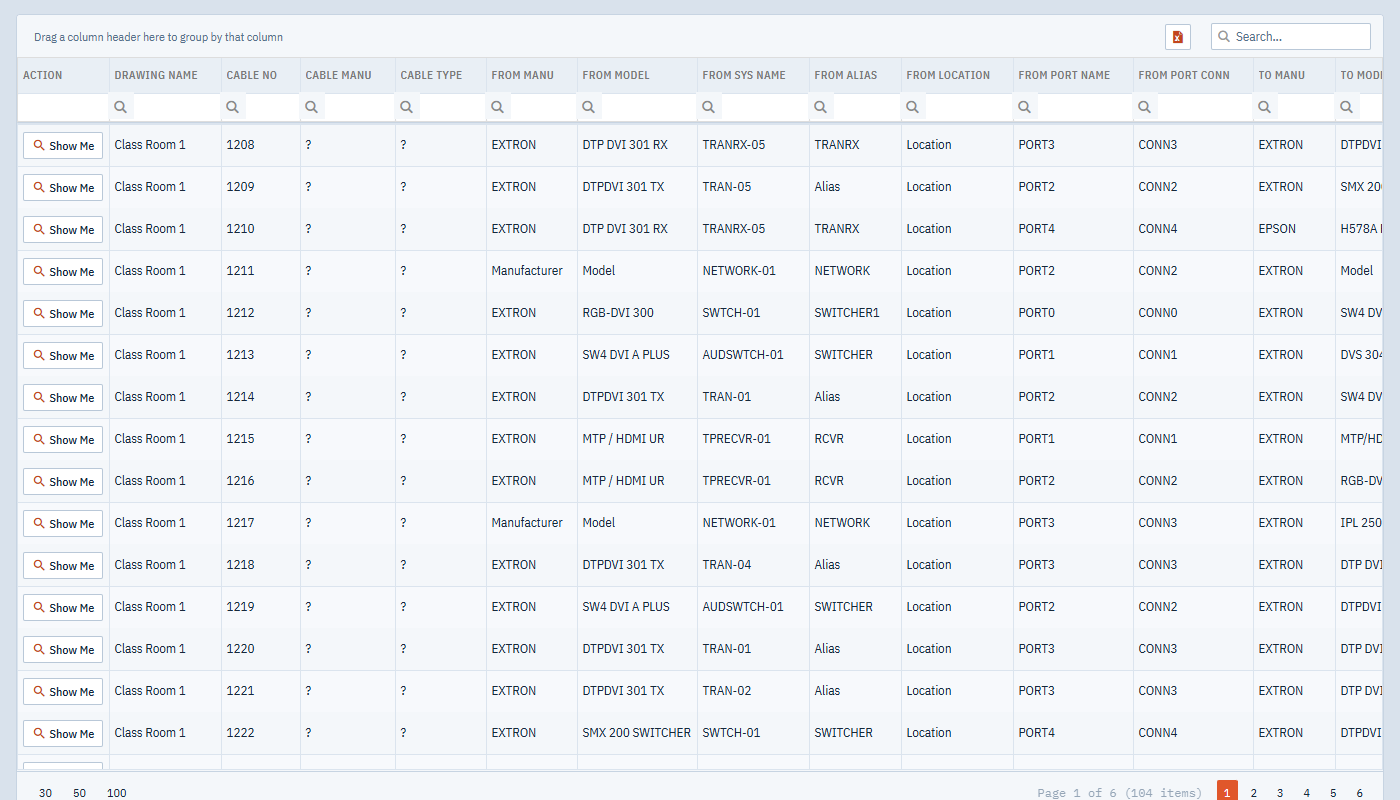The width and height of the screenshot is (1400, 800).
Task: Show Me cable 1213
Action: tap(63, 356)
